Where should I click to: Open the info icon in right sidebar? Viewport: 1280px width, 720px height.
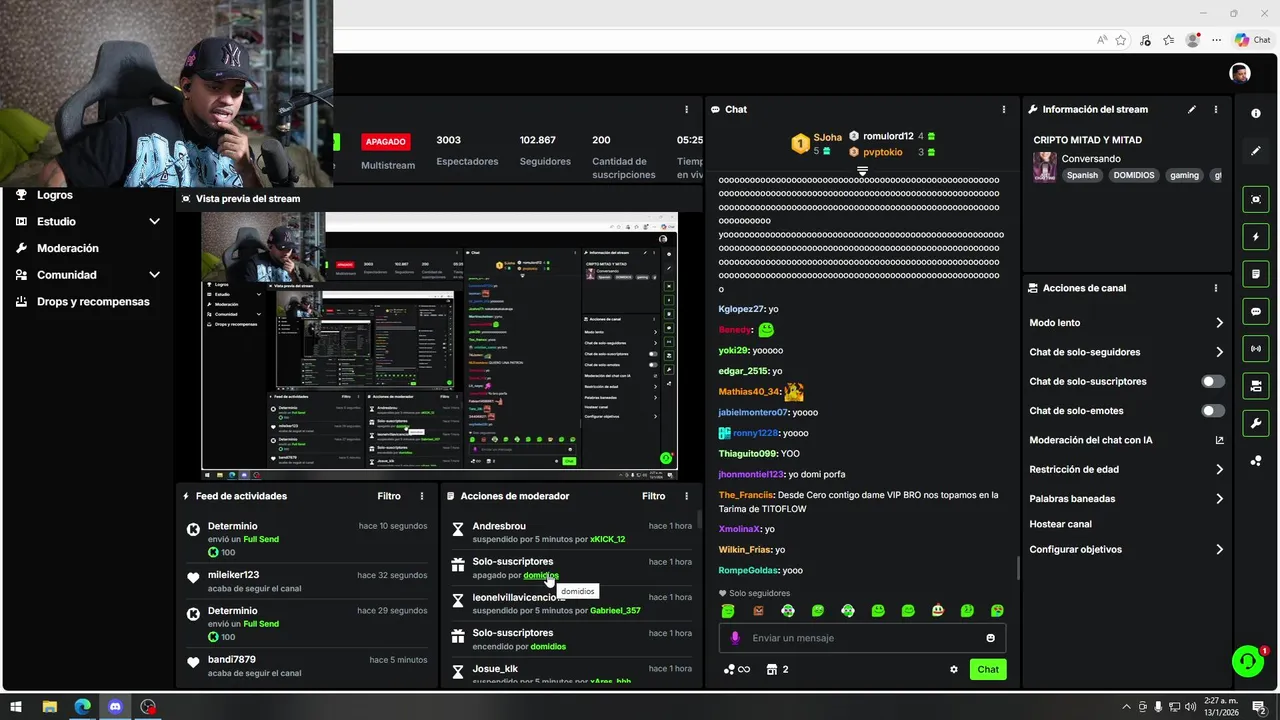[x=1256, y=113]
